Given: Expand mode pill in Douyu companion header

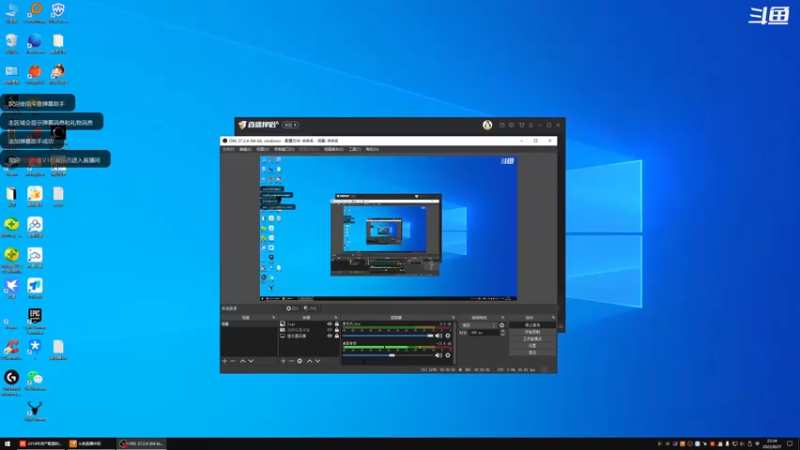Looking at the screenshot, I should click(290, 125).
